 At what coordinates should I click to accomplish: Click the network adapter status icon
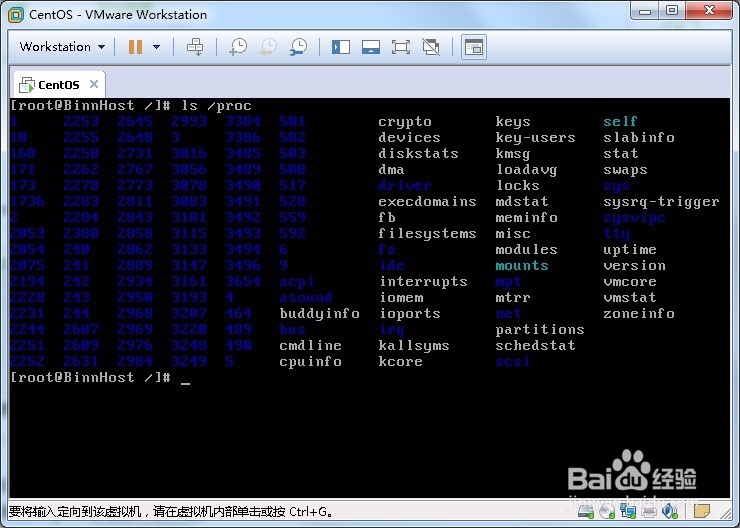[628, 511]
